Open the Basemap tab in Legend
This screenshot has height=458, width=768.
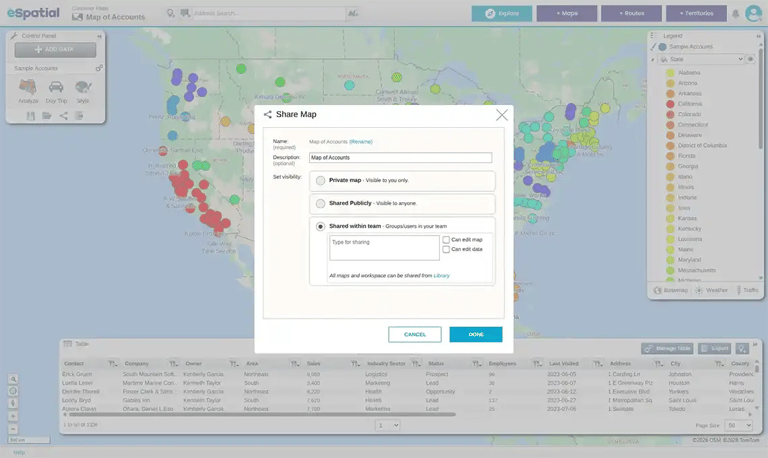pyautogui.click(x=671, y=290)
